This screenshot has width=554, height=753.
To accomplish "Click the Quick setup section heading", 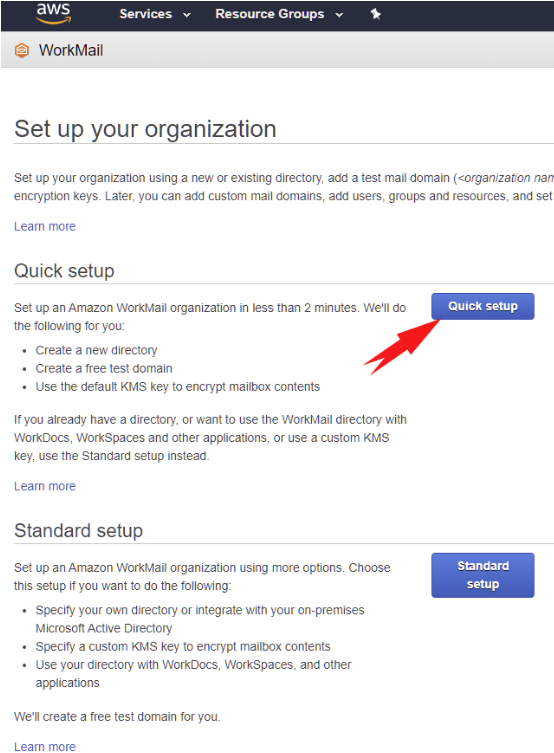I will (x=64, y=271).
